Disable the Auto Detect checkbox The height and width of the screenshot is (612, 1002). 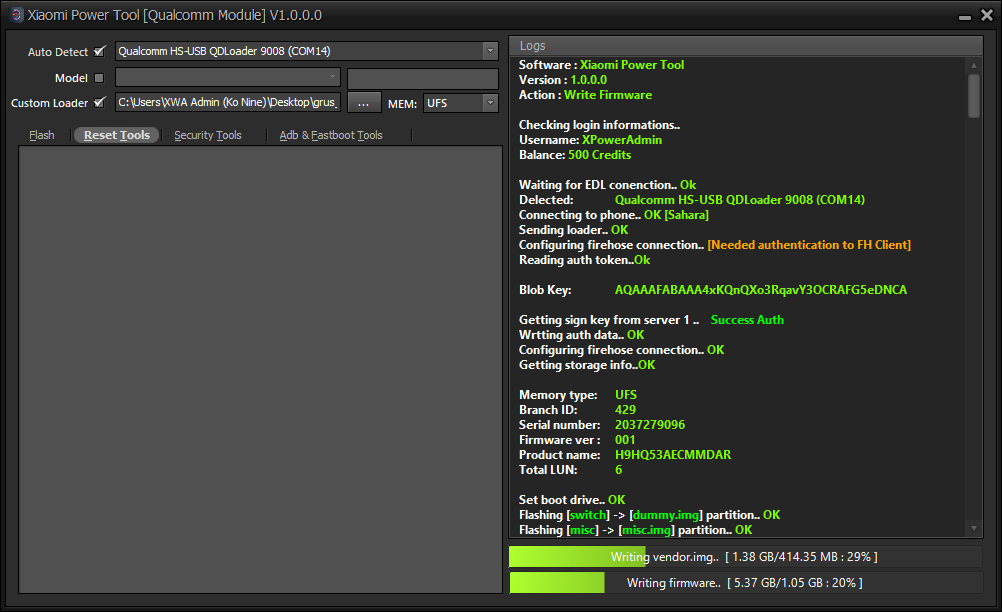99,51
